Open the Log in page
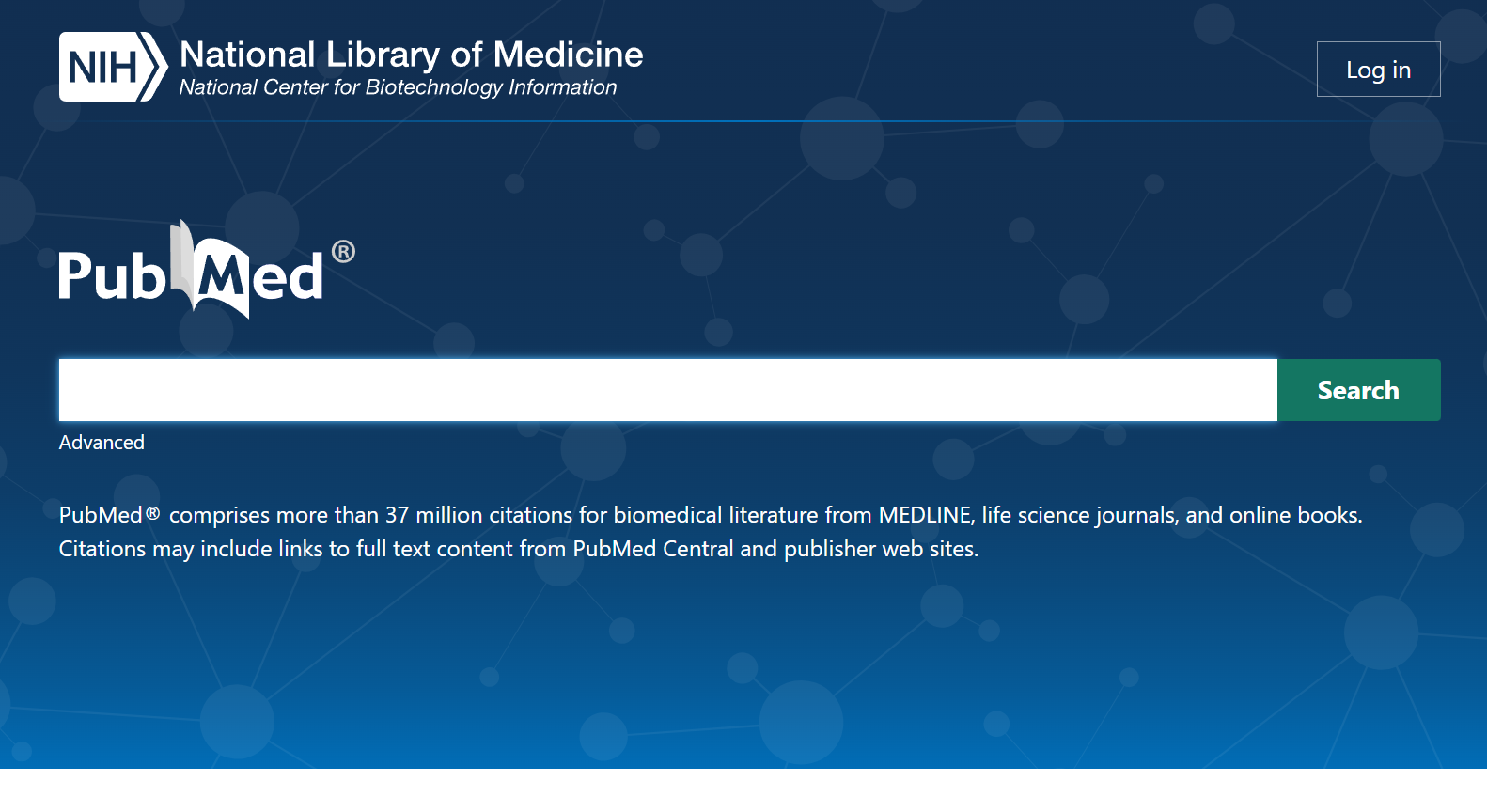Viewport: 1487px width, 812px height. (x=1378, y=70)
